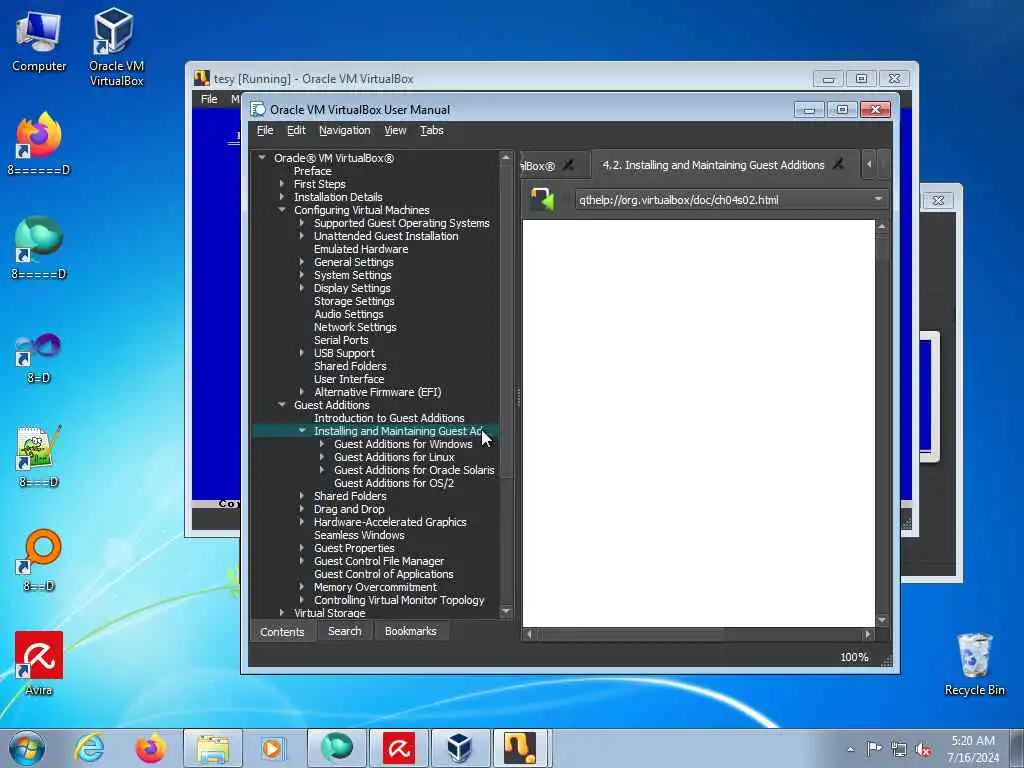Open the Tabs menu

(432, 130)
